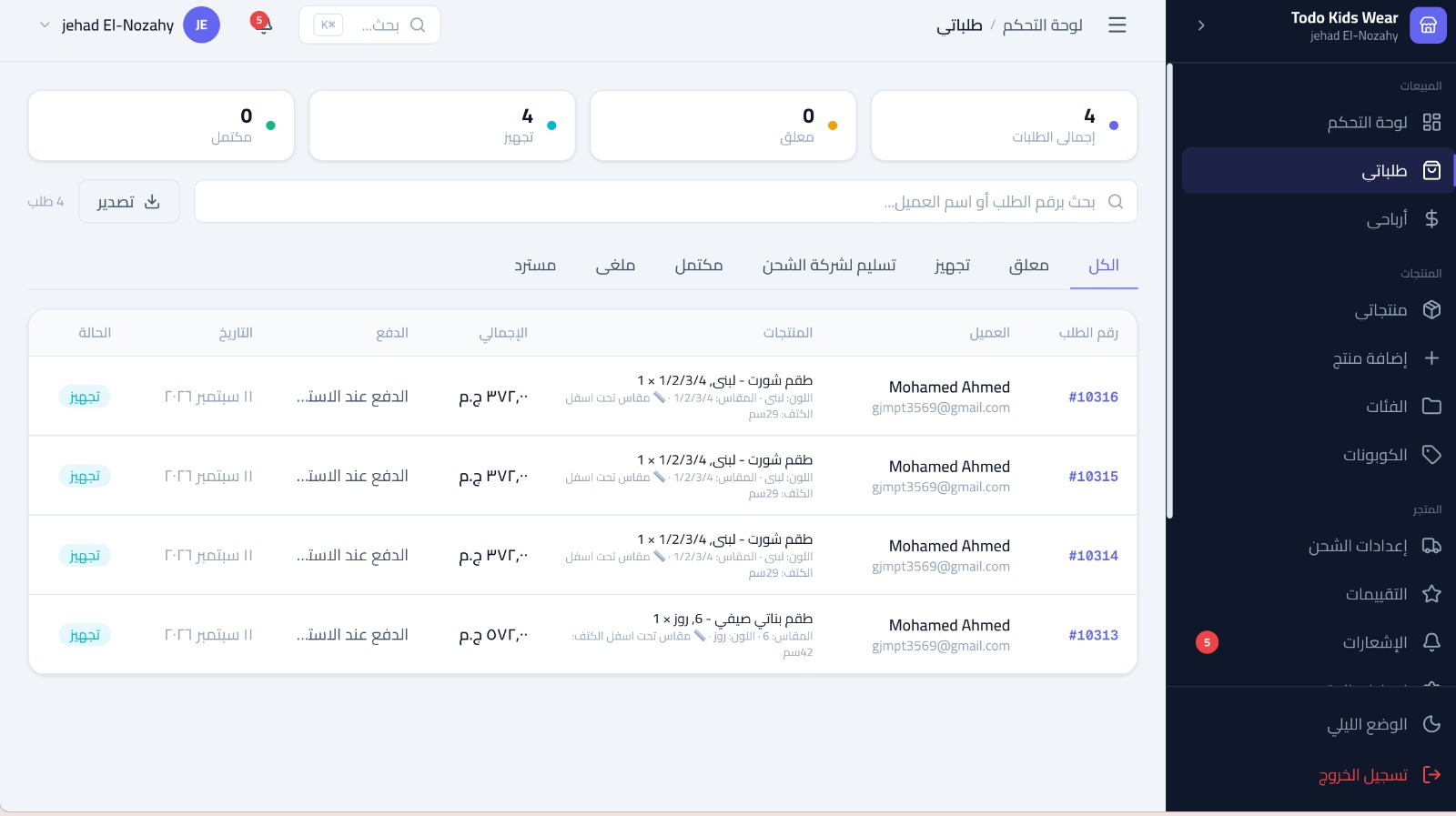1456x816 pixels.
Task: Click the لوحة التحكم breadcrumb link
Action: pos(1043,25)
